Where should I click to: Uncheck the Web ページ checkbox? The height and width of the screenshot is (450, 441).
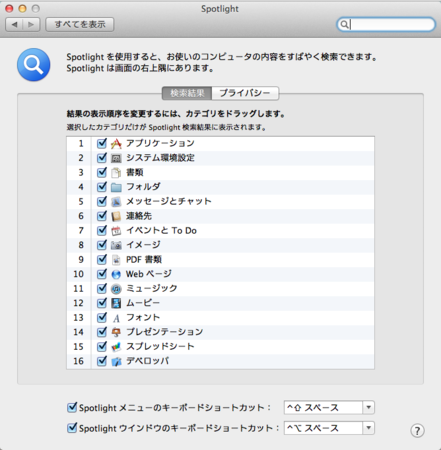click(102, 274)
